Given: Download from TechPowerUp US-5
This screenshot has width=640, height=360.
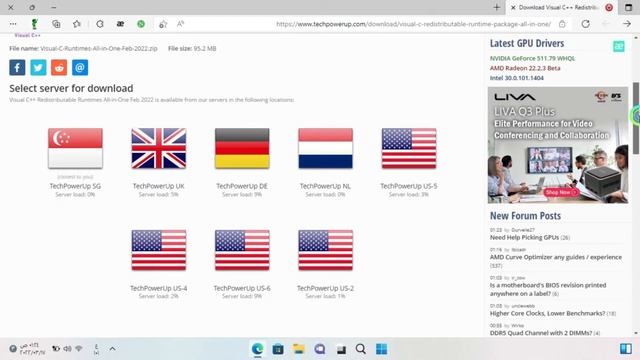Looking at the screenshot, I should pos(409,148).
